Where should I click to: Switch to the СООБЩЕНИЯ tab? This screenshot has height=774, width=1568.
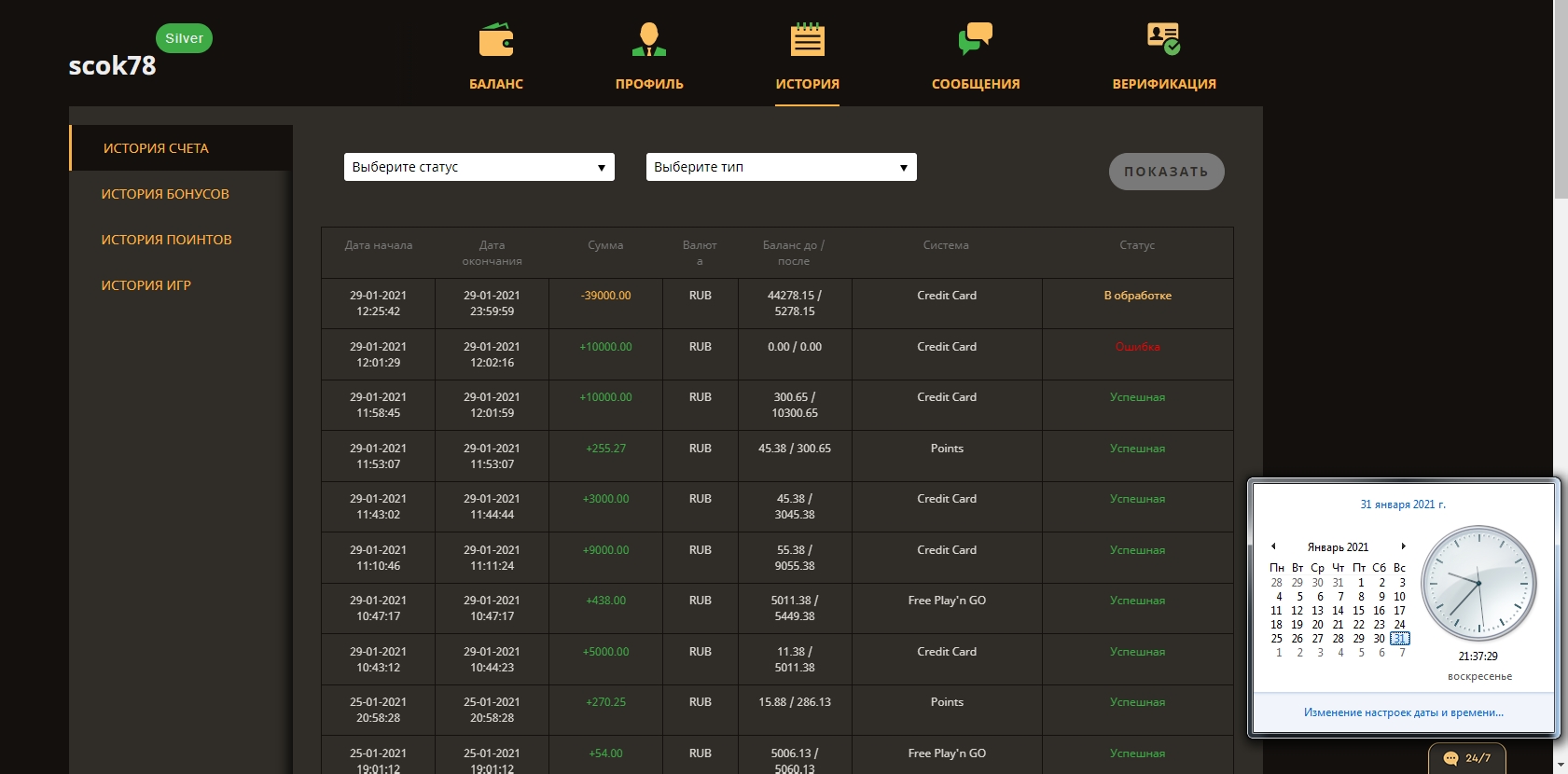[976, 84]
